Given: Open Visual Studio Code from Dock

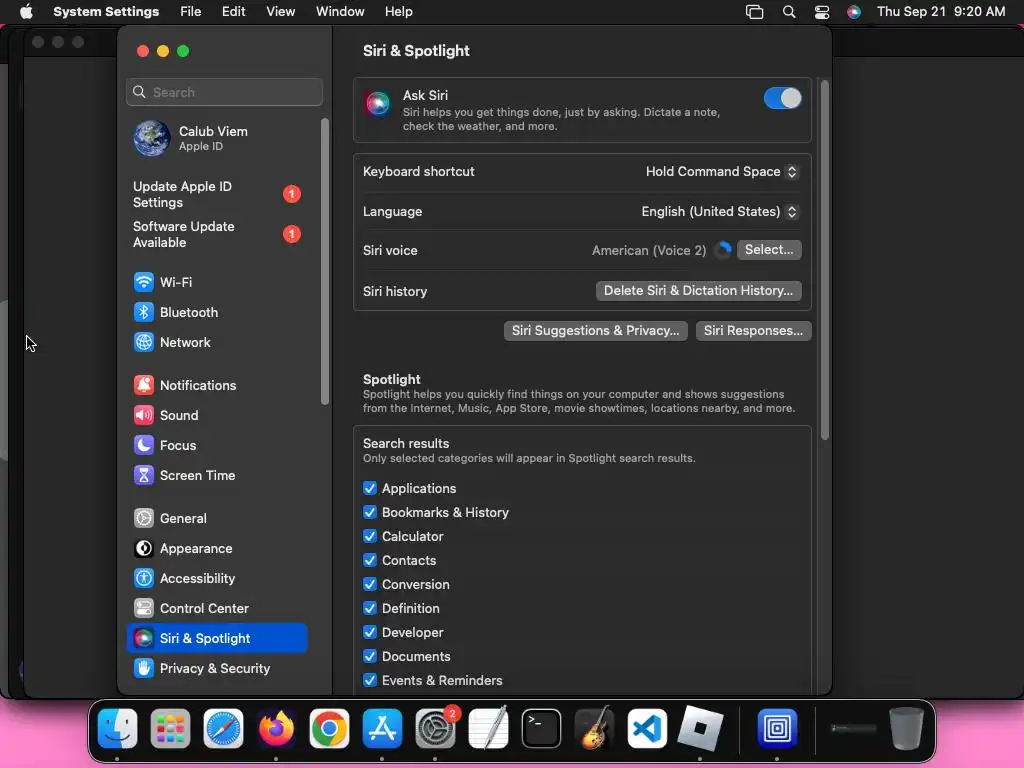Looking at the screenshot, I should (647, 728).
